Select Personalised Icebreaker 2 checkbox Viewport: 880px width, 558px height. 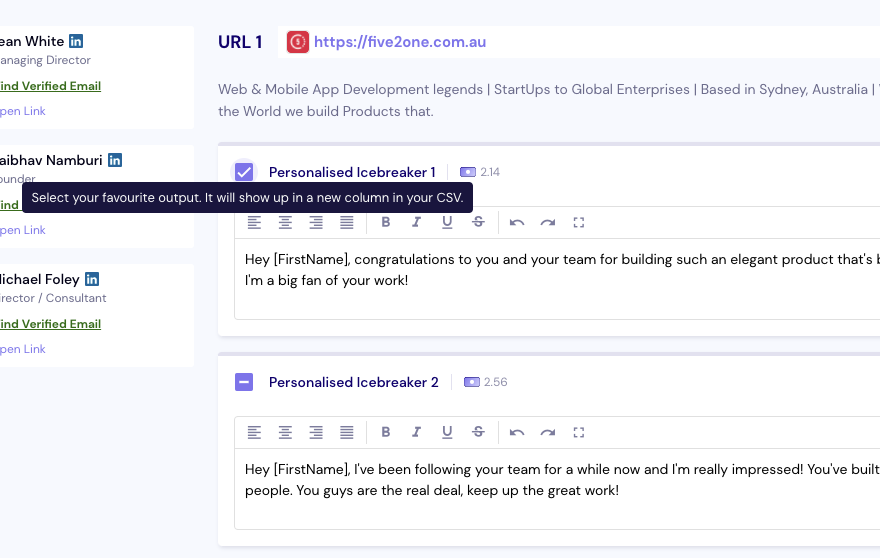244,382
